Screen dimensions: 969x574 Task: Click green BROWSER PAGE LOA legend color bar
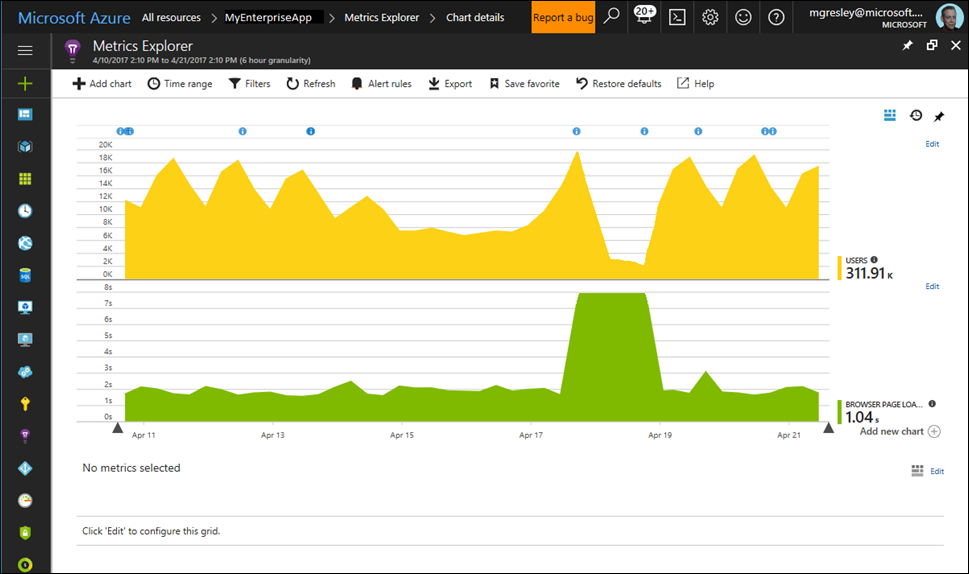pyautogui.click(x=839, y=412)
